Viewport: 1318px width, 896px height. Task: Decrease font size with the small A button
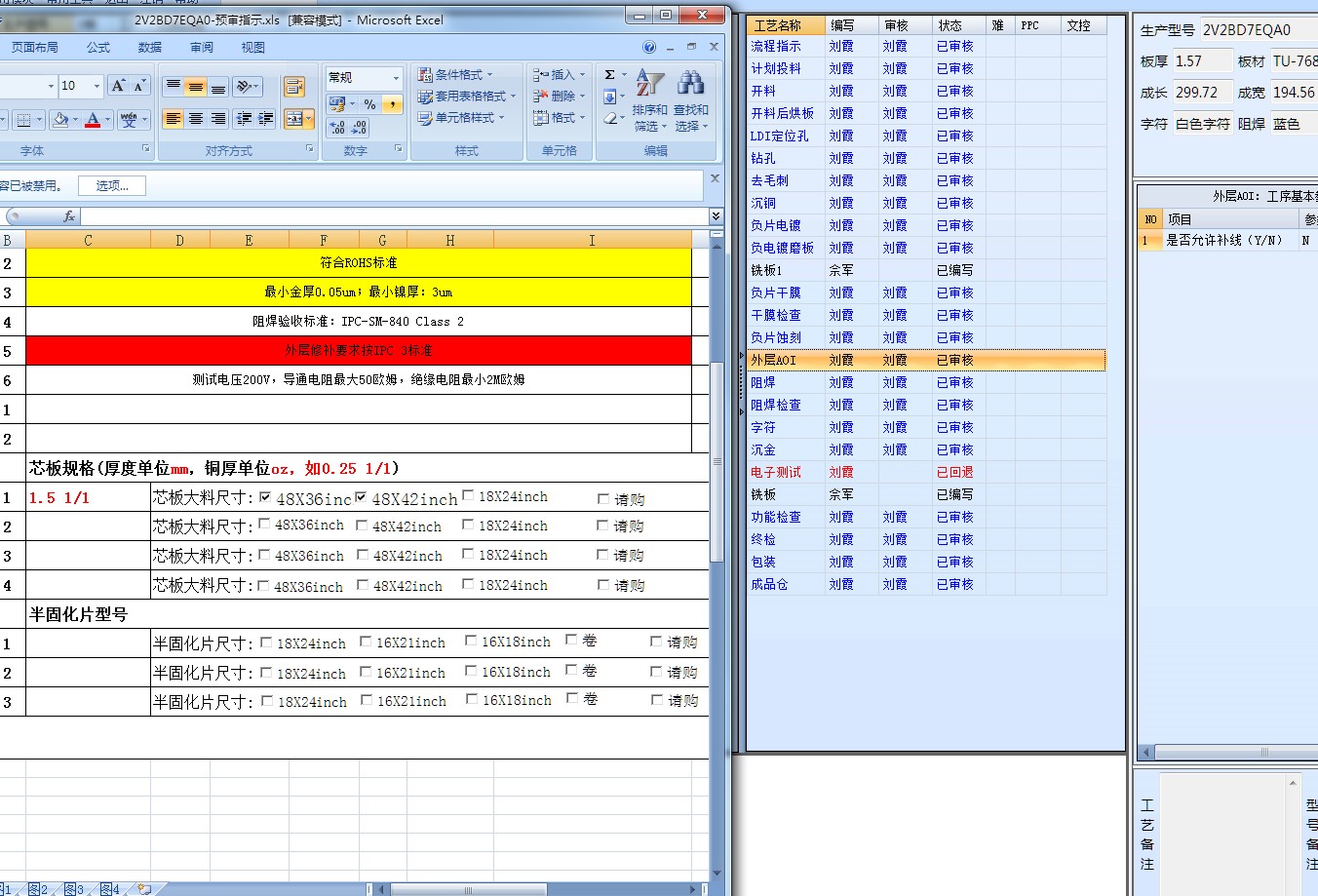(139, 86)
